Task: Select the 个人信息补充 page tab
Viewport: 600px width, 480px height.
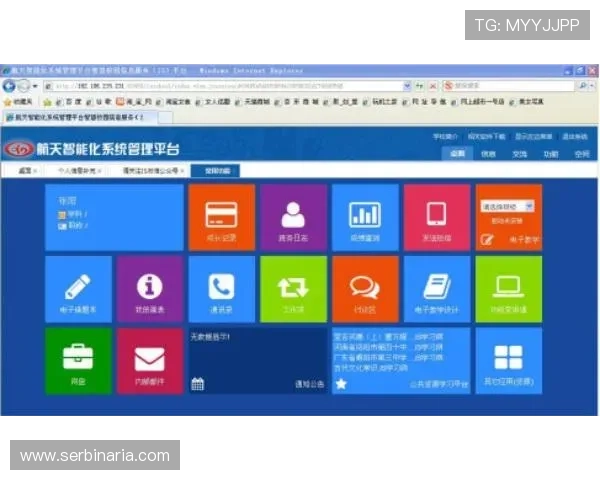Action: (77, 171)
